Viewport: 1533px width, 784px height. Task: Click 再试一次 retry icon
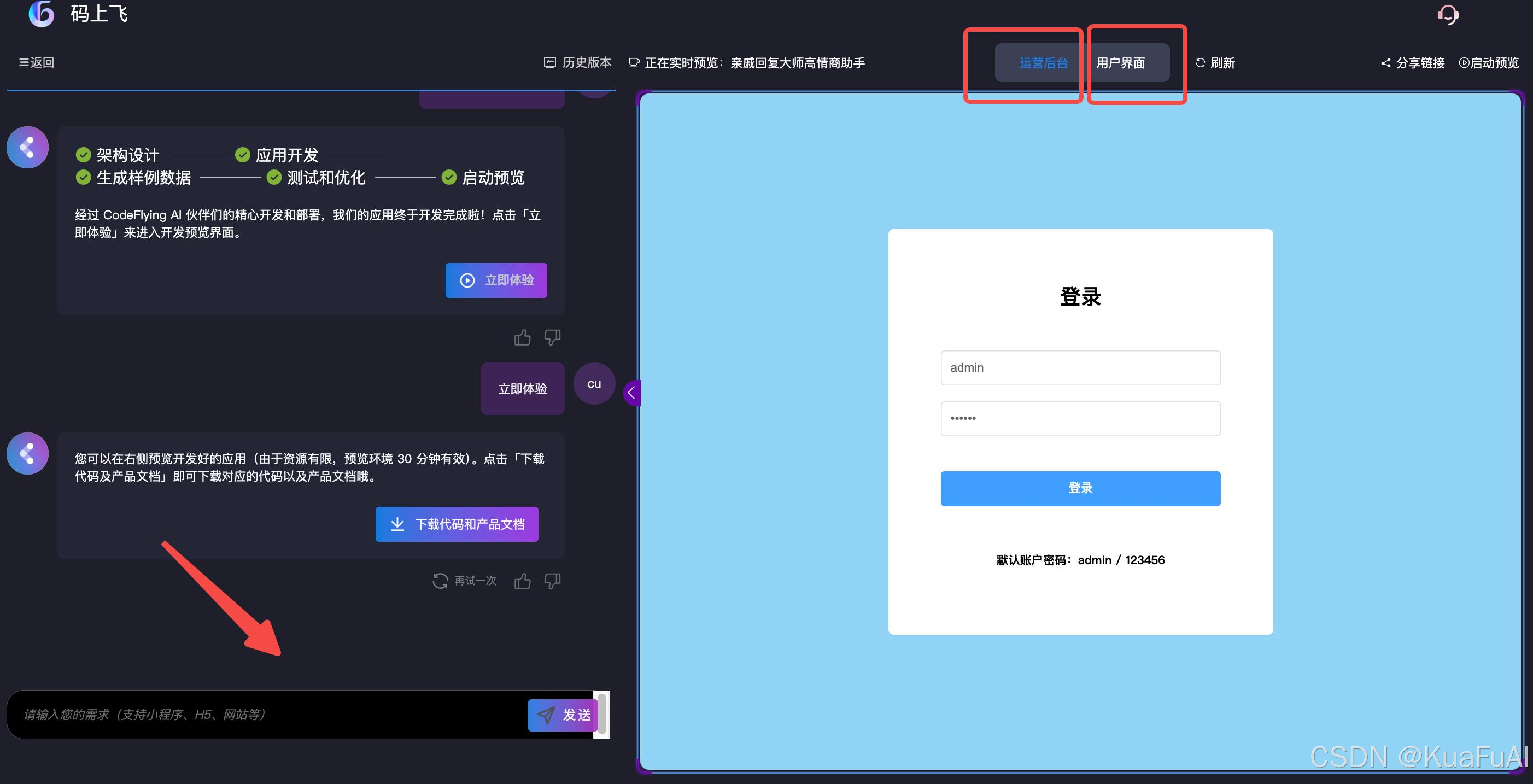click(x=440, y=581)
